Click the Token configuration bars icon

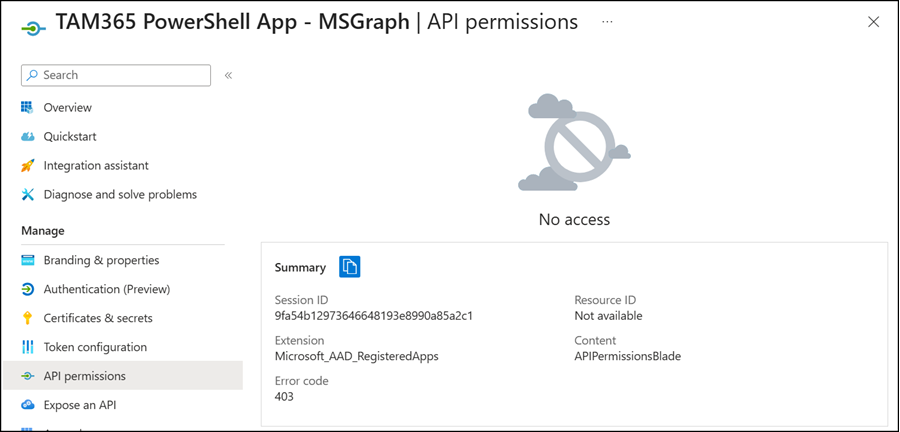click(28, 347)
